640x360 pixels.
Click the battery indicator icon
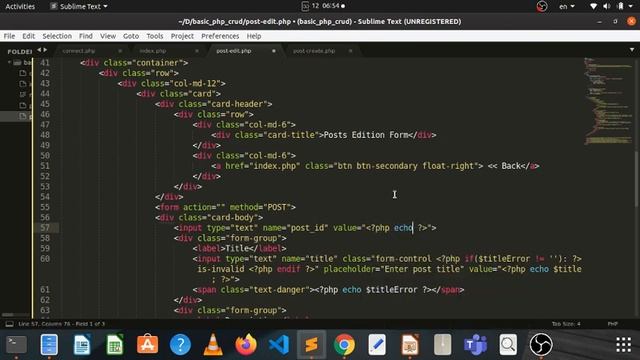click(x=620, y=6)
